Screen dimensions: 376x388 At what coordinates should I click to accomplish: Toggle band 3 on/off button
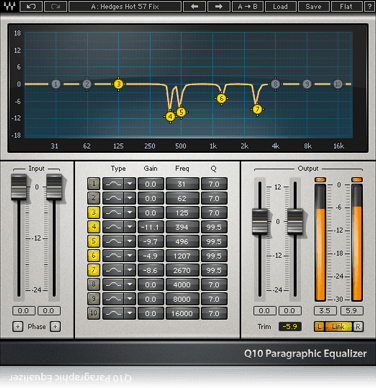[93, 212]
